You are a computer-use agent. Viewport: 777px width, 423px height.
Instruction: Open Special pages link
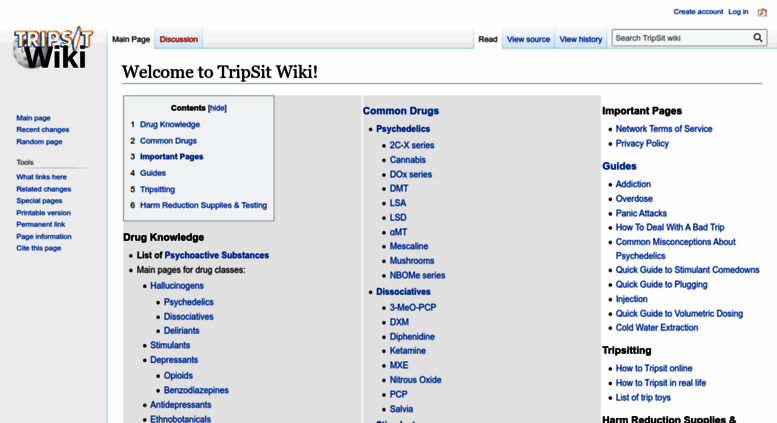coord(39,201)
